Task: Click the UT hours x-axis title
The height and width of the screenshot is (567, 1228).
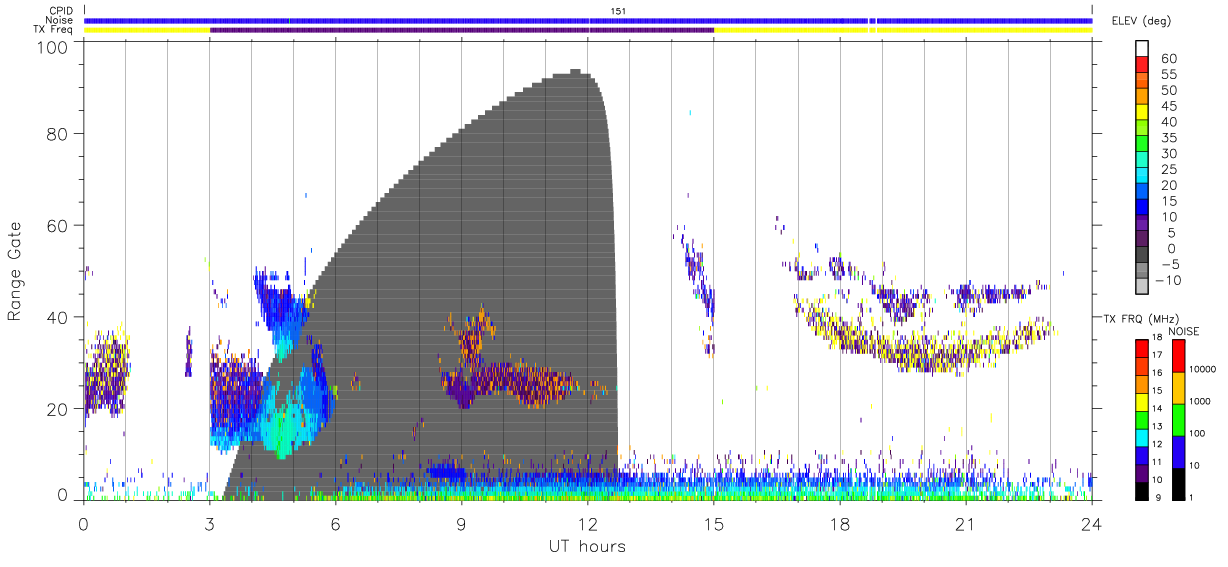Action: pyautogui.click(x=587, y=546)
